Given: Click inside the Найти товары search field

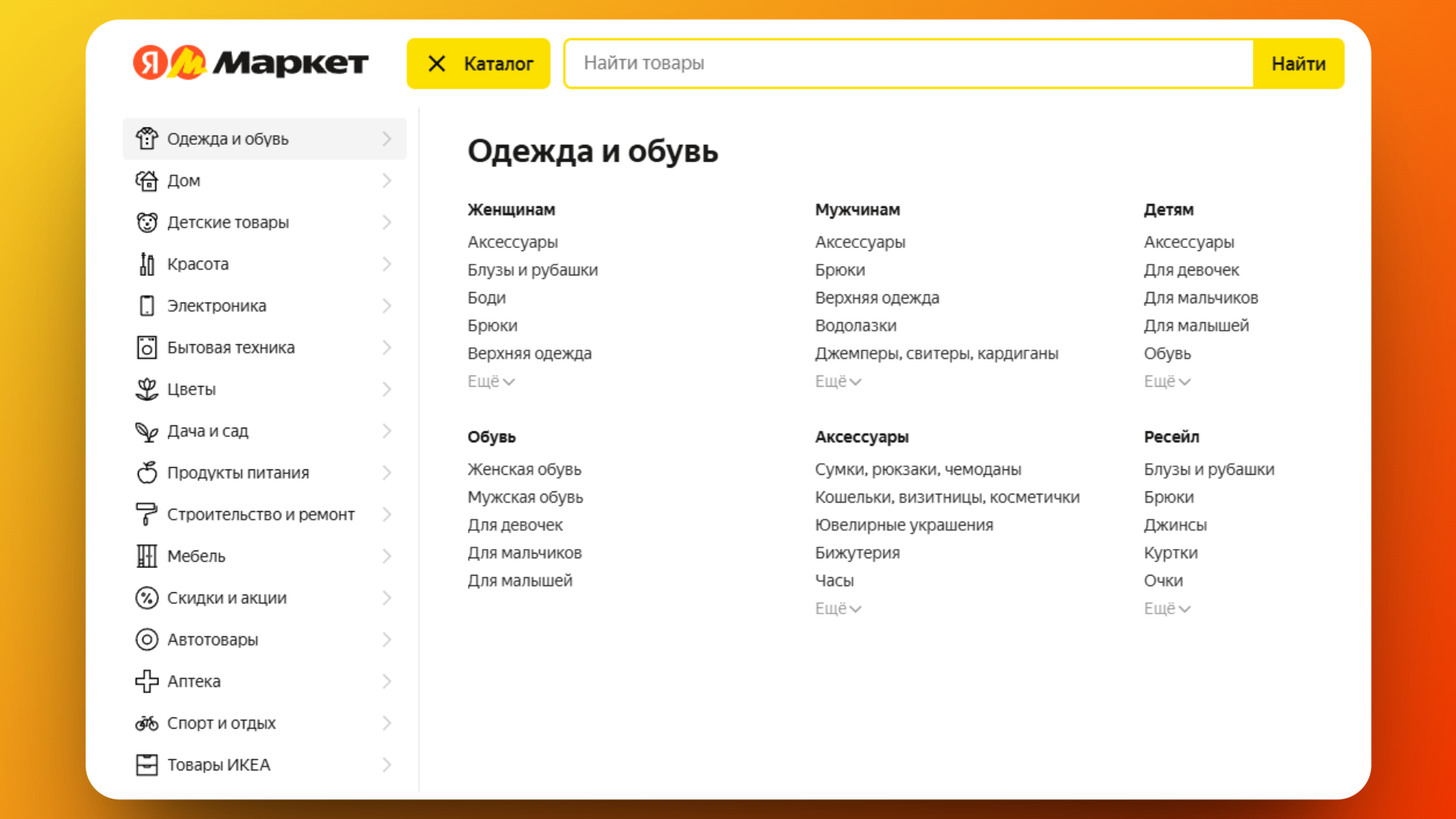Looking at the screenshot, I should pos(834,63).
